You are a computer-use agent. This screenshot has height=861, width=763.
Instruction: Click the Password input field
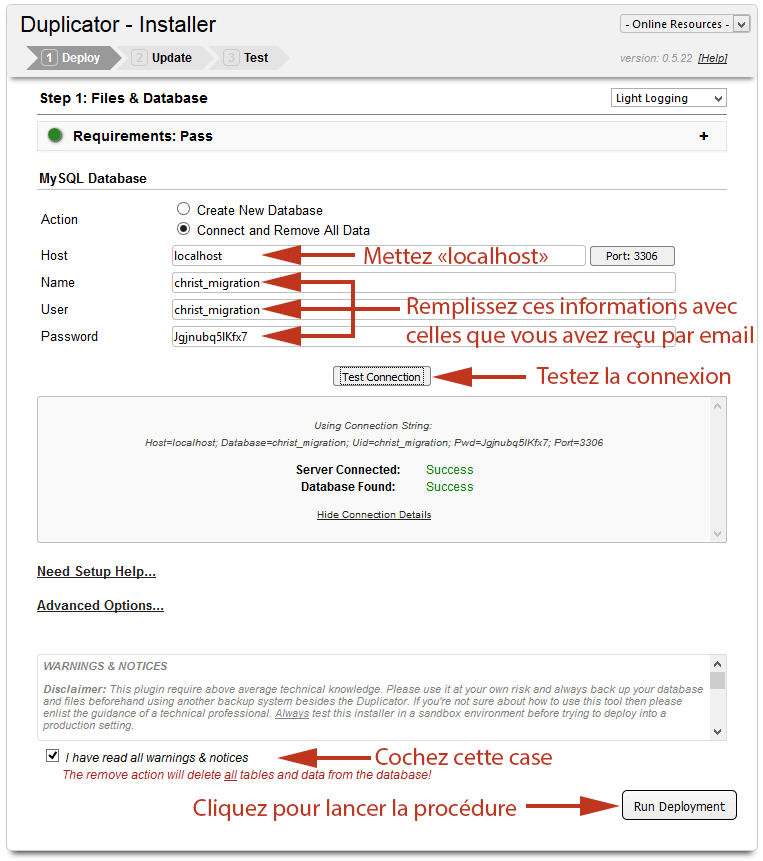pos(423,337)
